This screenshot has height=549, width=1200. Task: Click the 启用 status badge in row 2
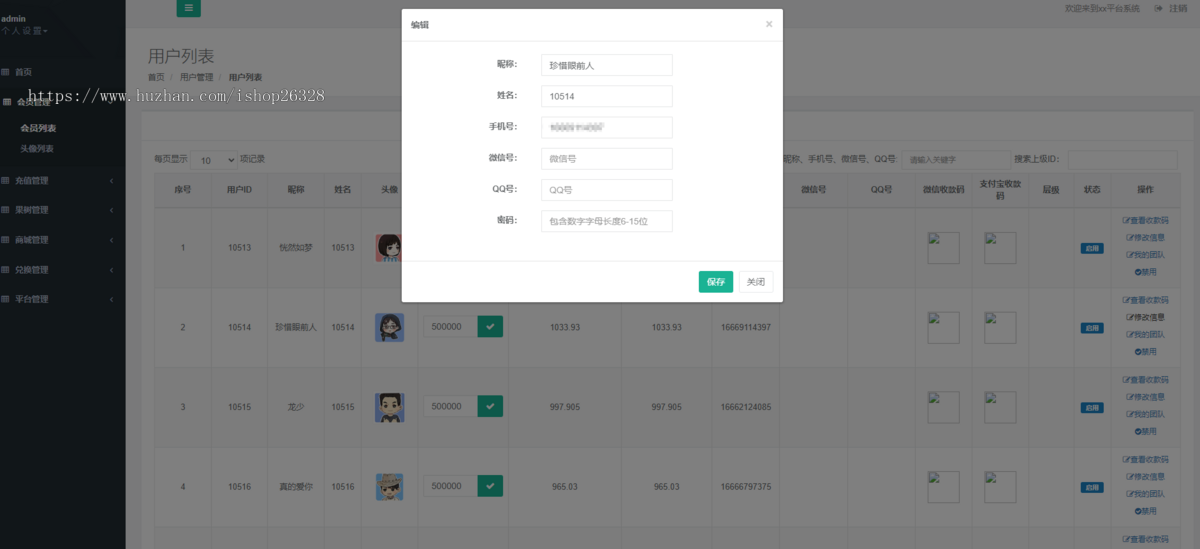pos(1092,327)
